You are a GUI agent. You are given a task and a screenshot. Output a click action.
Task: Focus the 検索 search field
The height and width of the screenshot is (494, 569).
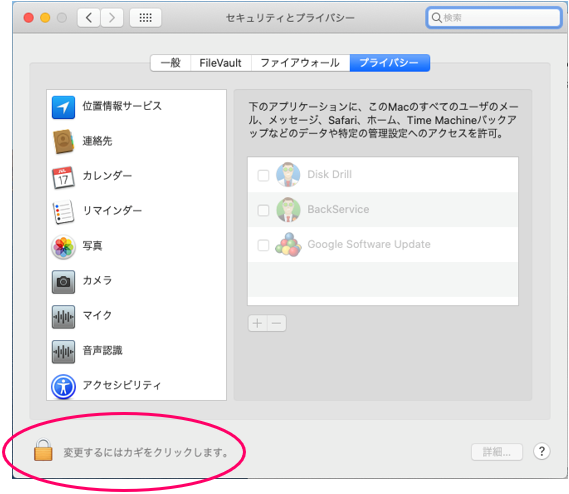point(494,17)
